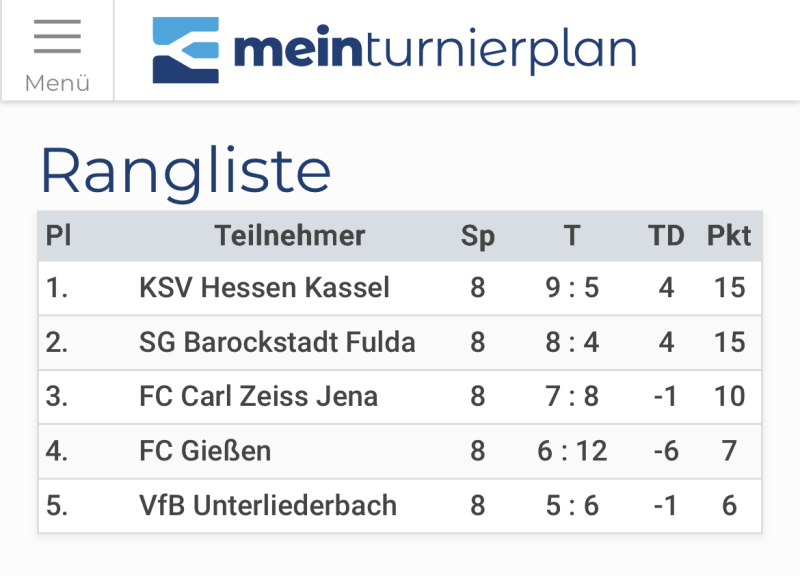800x576 pixels.
Task: Click the points value 15 for Fulda
Action: point(731,342)
